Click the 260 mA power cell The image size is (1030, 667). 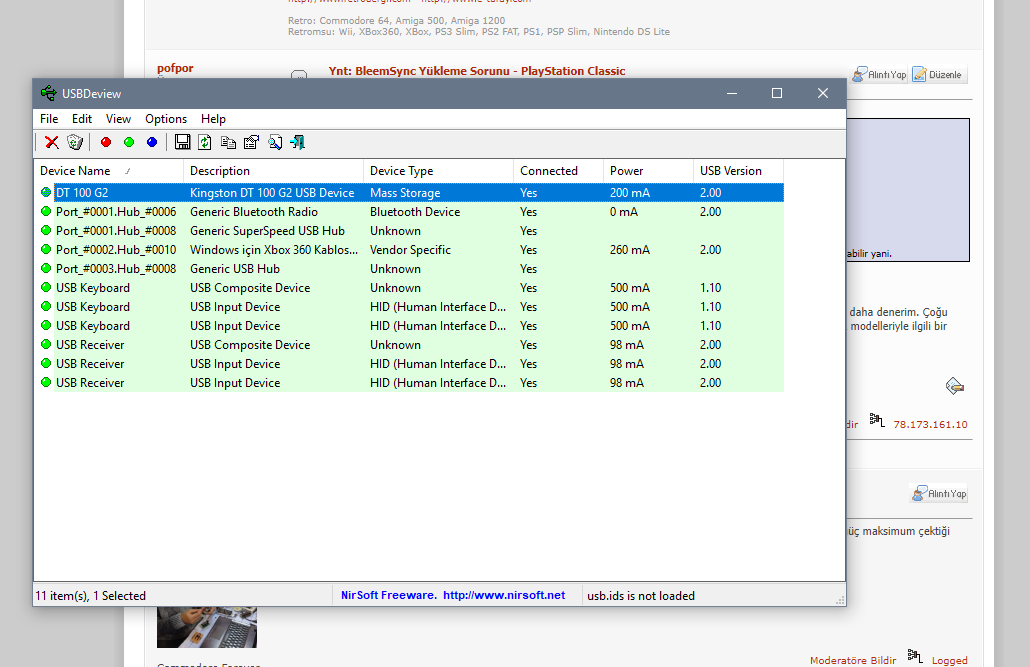[x=629, y=250]
